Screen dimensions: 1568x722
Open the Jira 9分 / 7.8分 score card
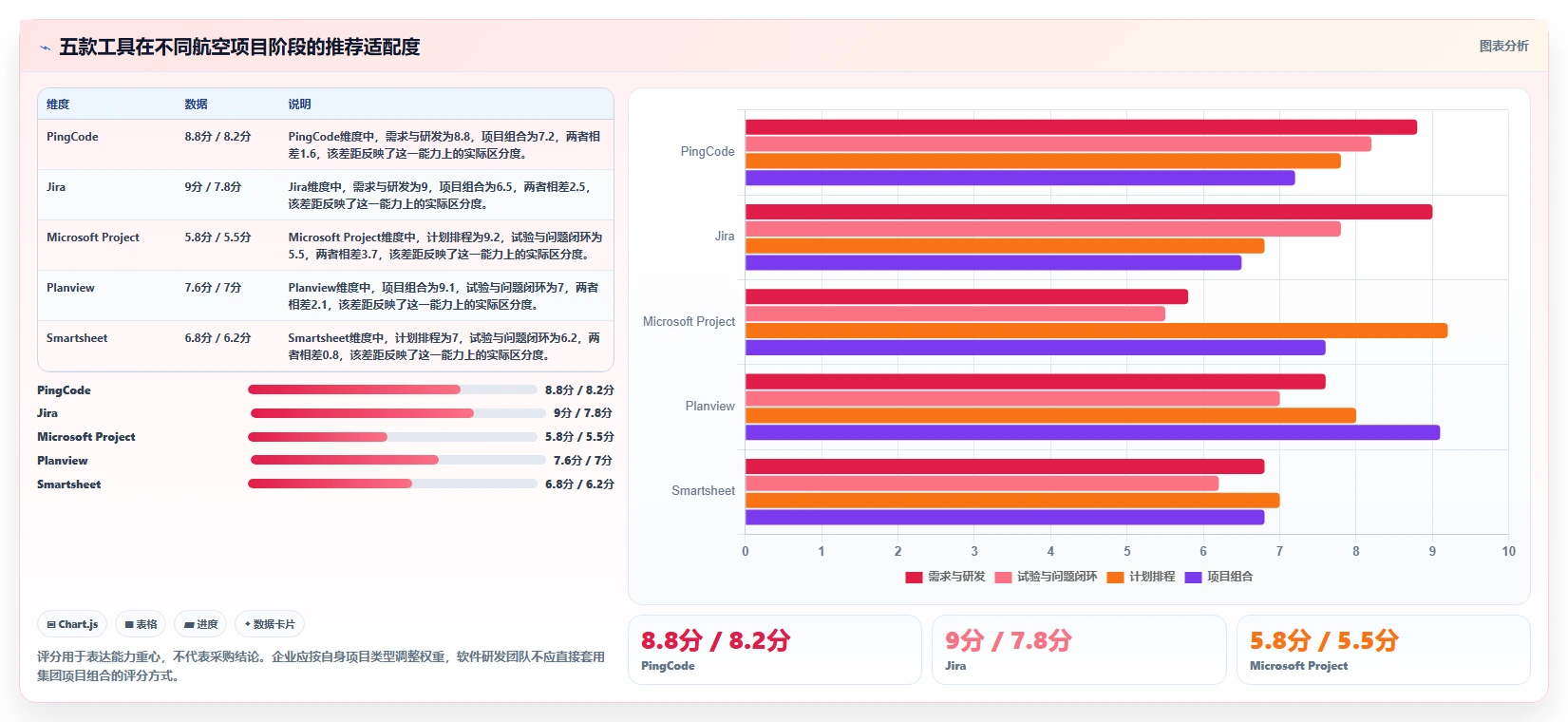coord(1079,650)
